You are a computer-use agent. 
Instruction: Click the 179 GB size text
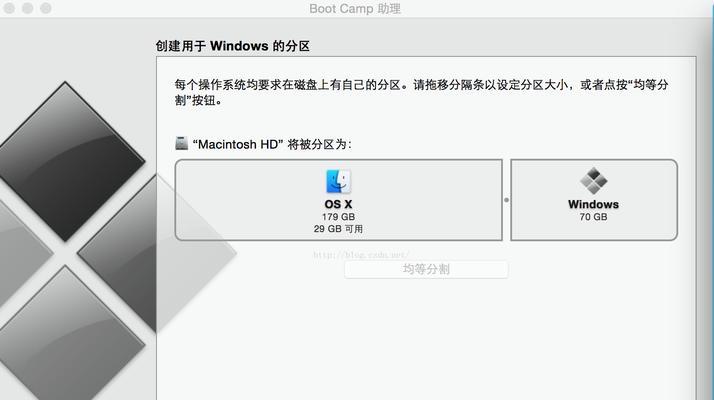point(338,217)
